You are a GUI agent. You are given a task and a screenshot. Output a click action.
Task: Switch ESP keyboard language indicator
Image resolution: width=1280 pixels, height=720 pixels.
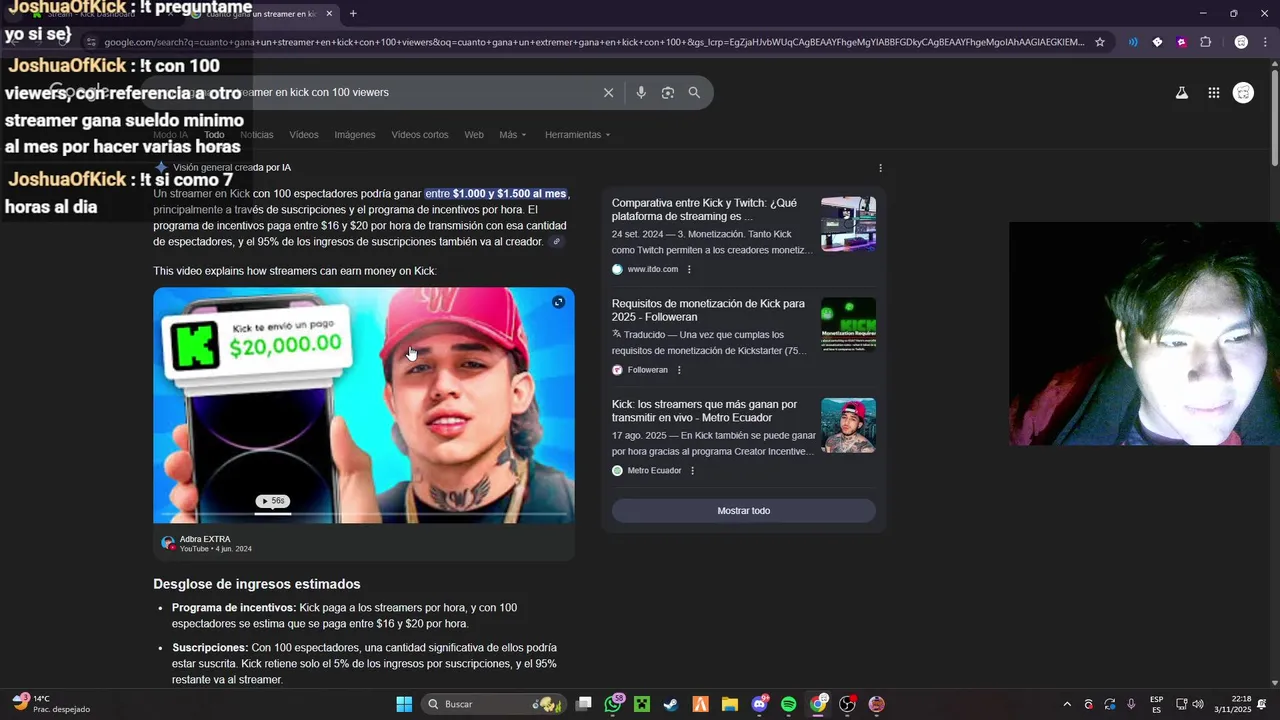point(1156,704)
